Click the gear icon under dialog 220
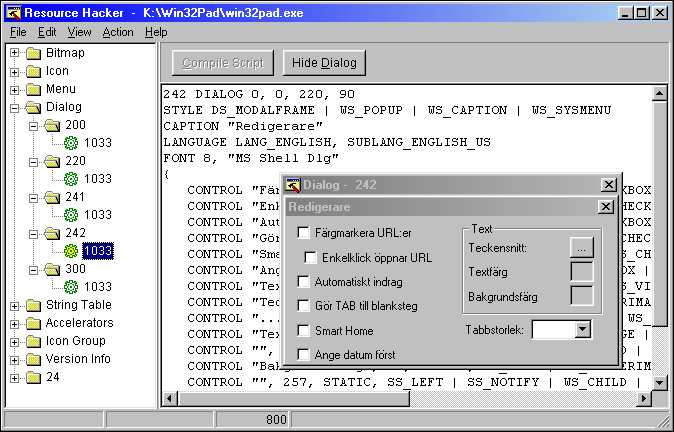This screenshot has height=432, width=674. 71,179
